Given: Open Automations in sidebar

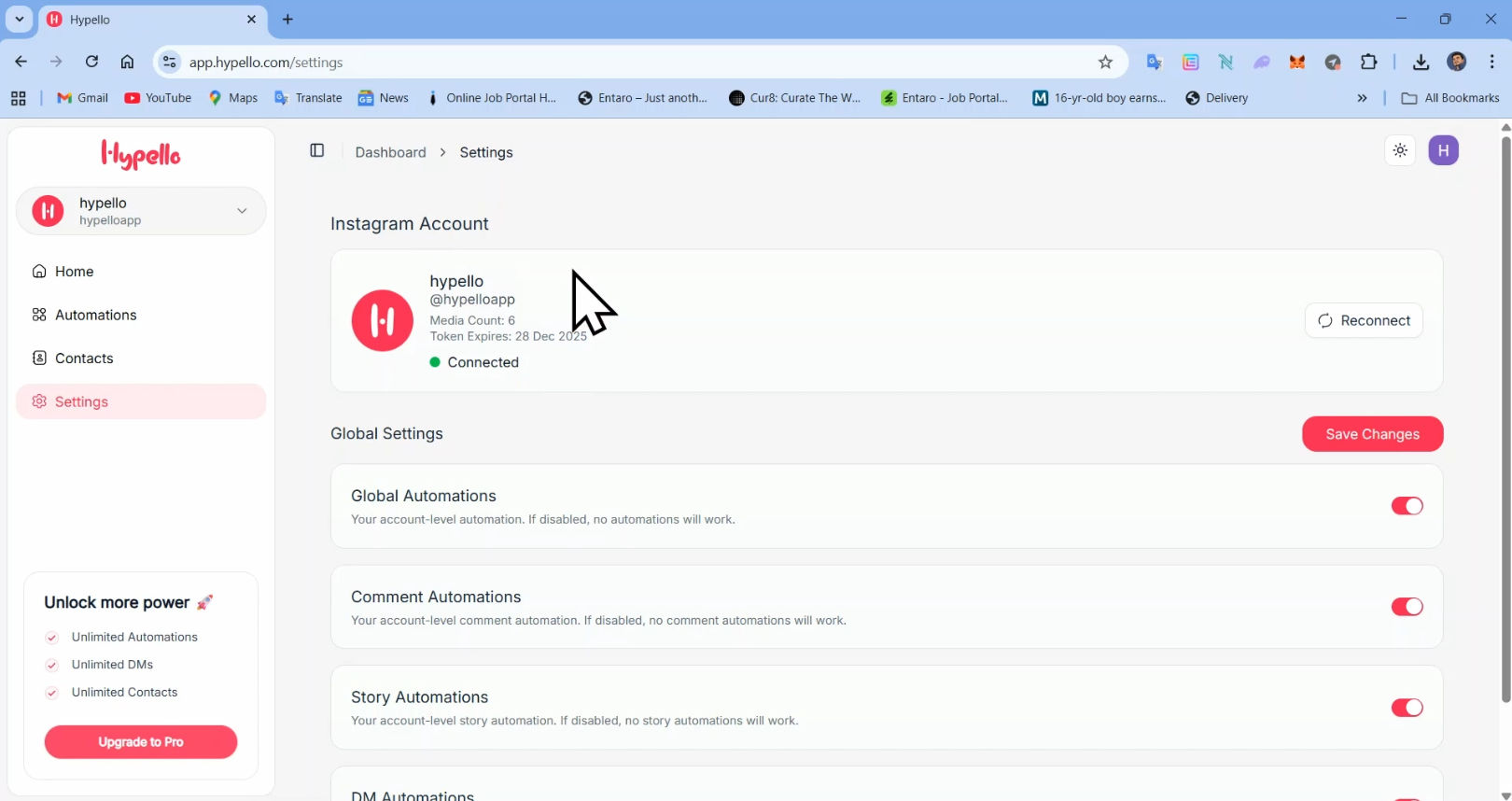Looking at the screenshot, I should 141,315.
